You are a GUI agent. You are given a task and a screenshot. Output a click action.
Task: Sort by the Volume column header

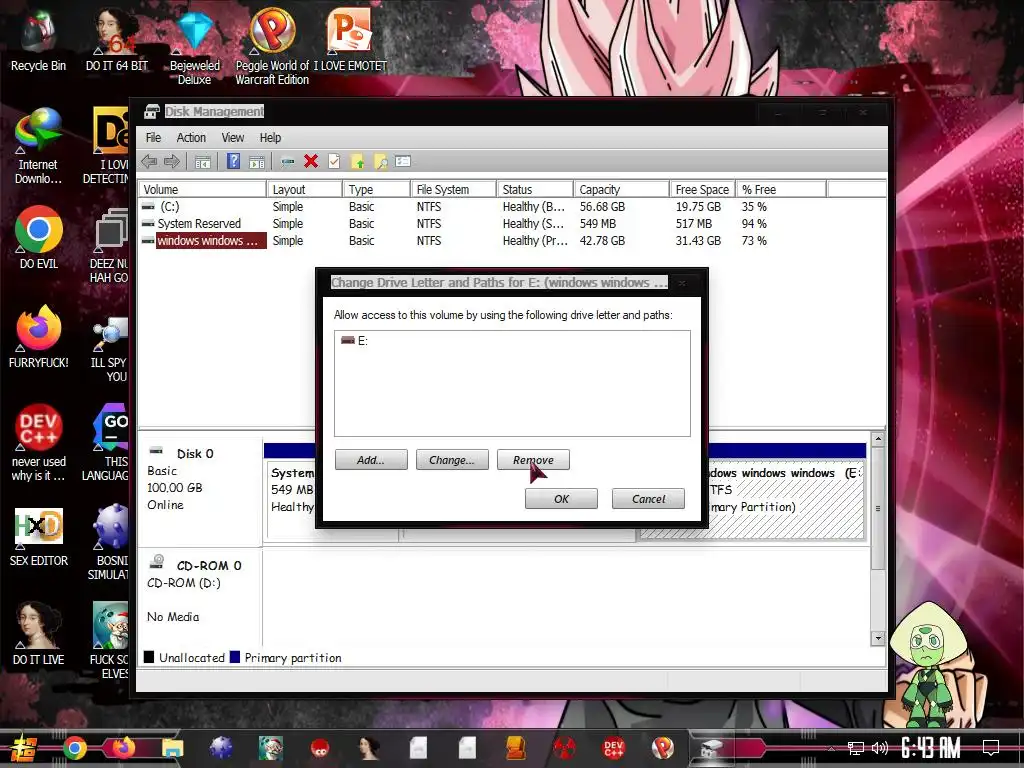click(202, 189)
